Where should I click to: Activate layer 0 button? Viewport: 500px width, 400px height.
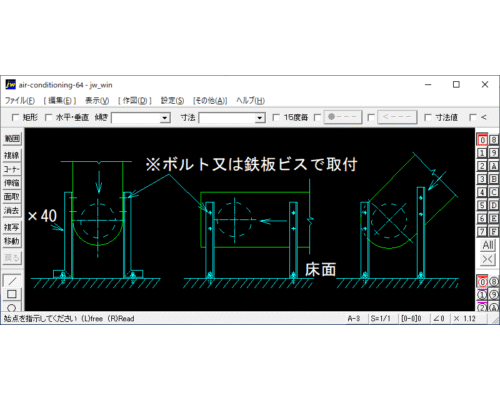point(482,140)
